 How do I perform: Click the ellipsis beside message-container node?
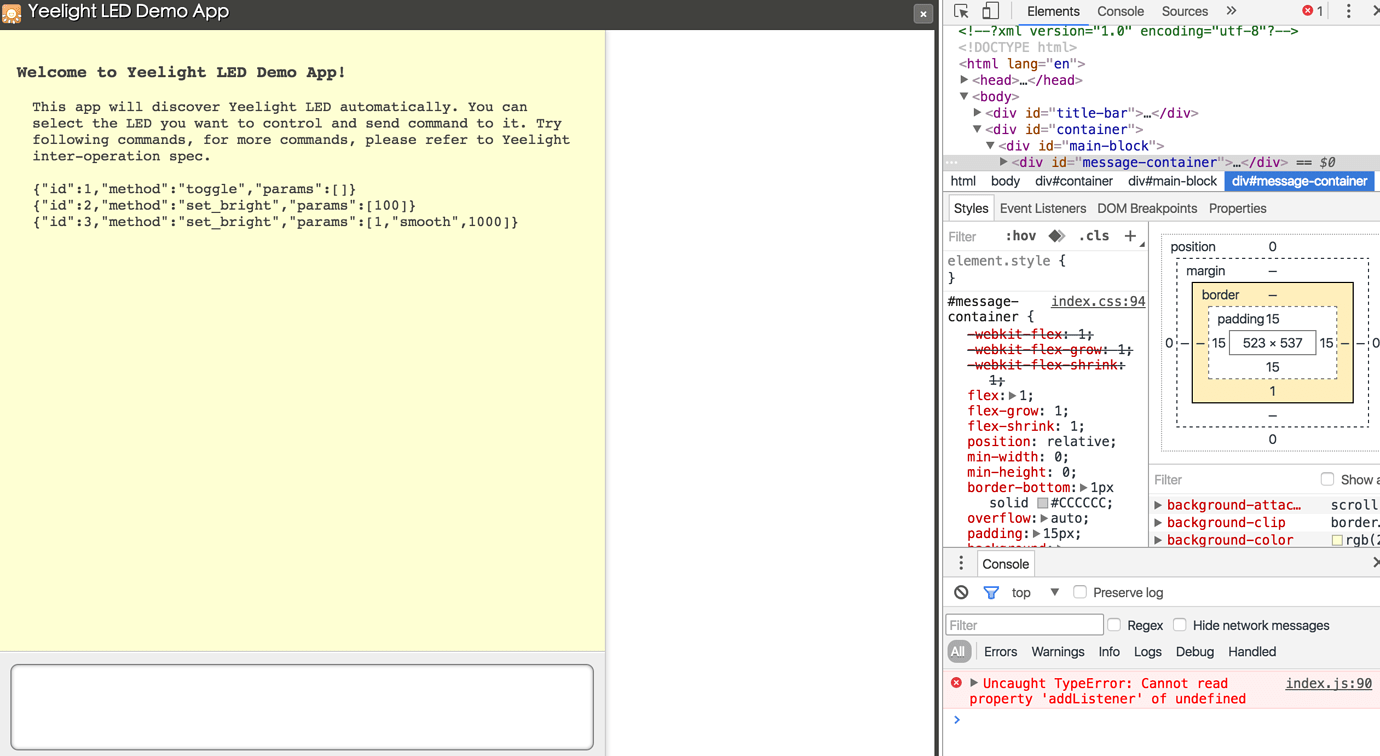point(952,162)
